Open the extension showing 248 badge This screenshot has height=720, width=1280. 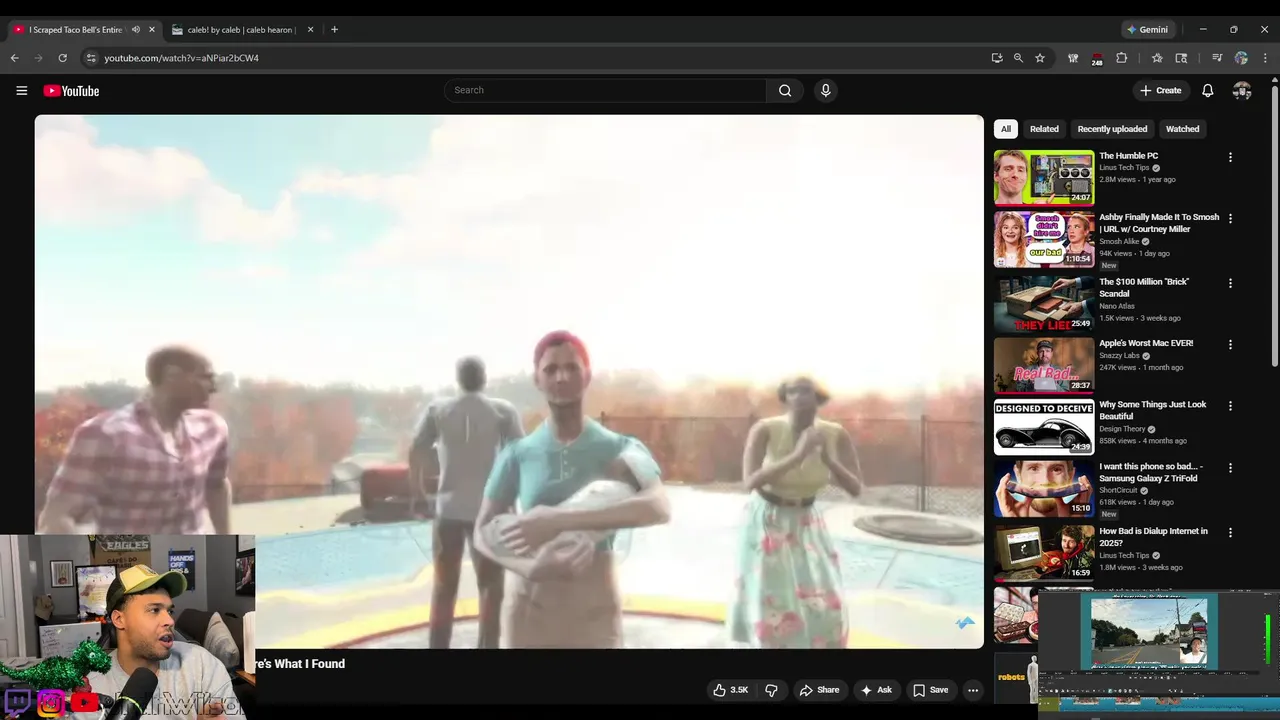(1097, 59)
